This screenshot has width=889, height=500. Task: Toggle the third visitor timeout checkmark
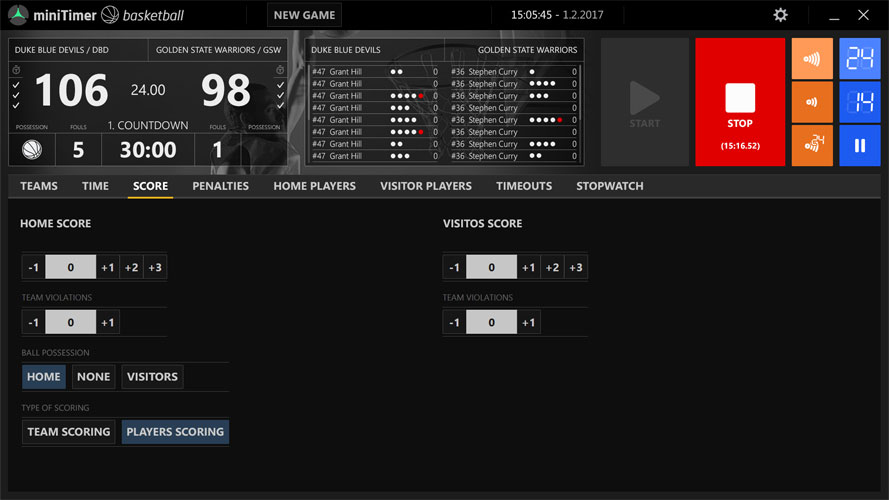tap(280, 105)
